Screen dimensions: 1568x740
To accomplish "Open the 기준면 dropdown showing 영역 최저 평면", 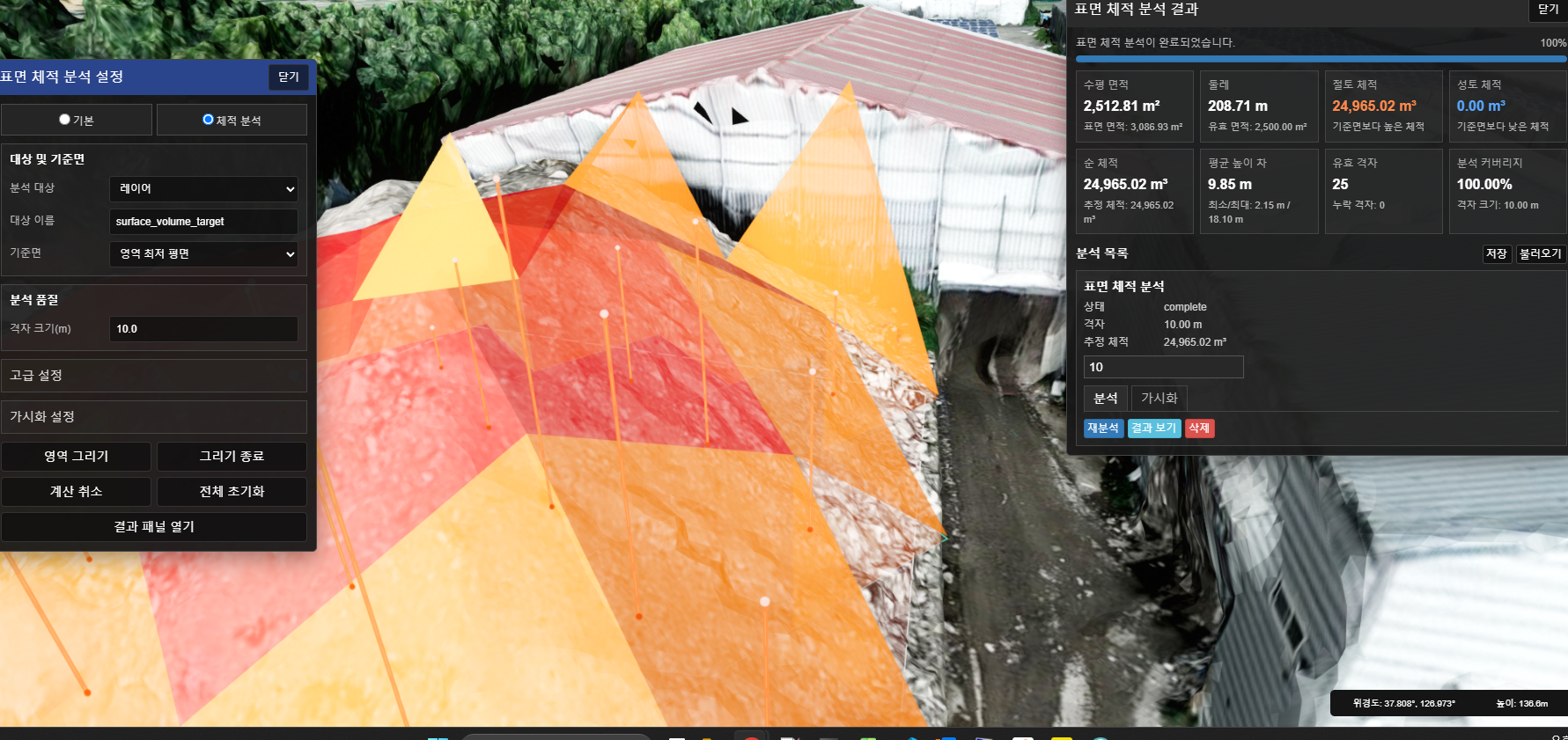I will point(203,253).
